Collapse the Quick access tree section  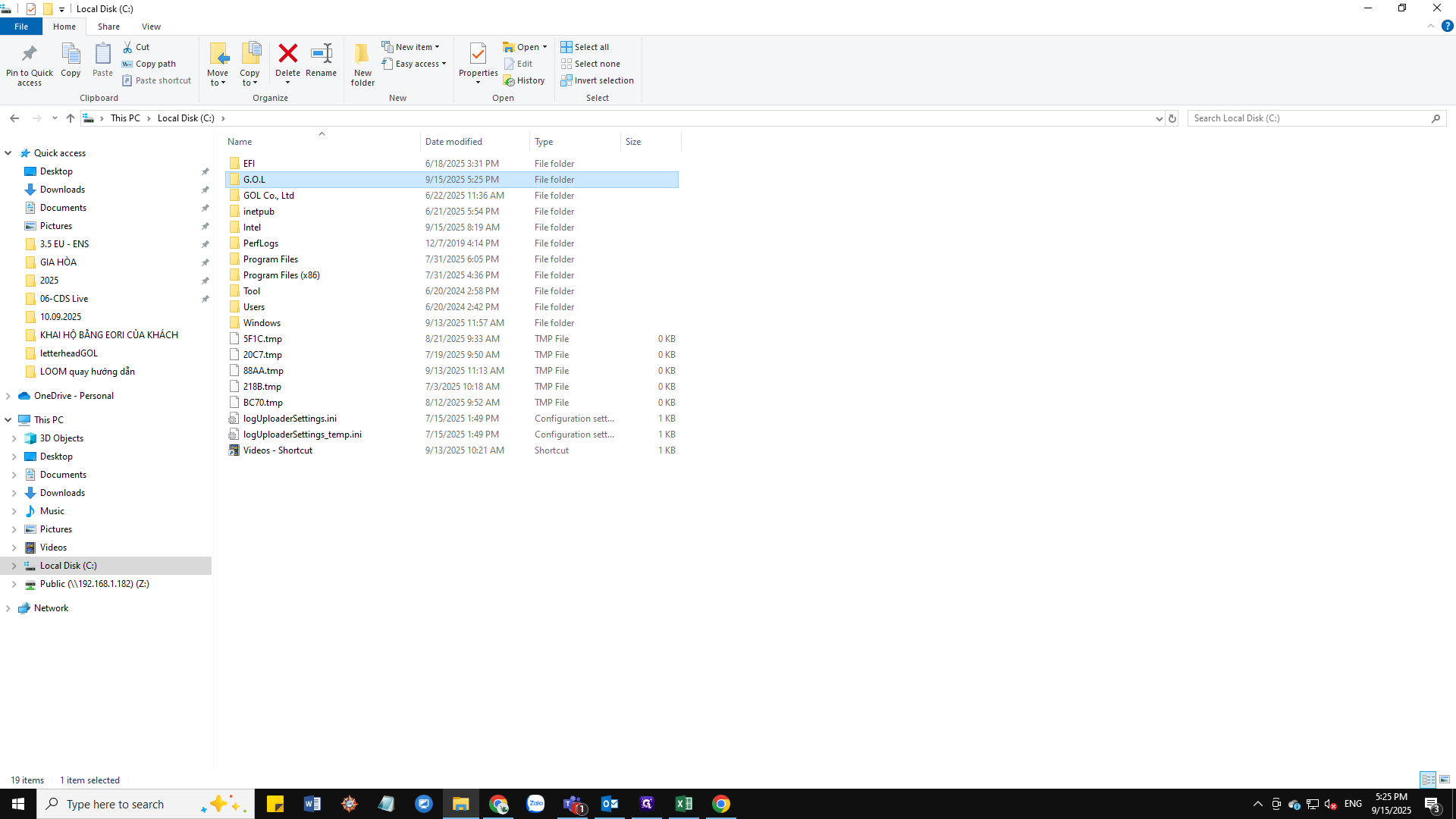pos(8,153)
